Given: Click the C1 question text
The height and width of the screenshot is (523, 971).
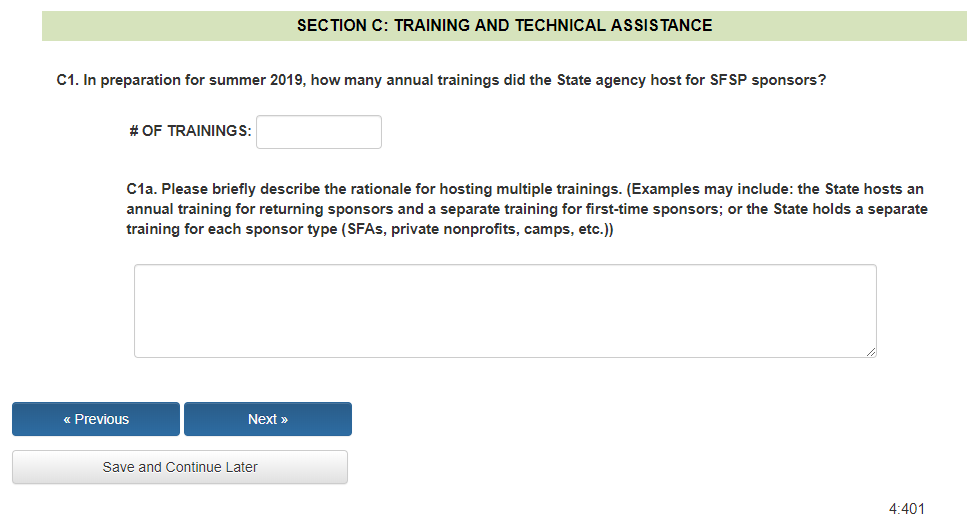Looking at the screenshot, I should [x=441, y=80].
